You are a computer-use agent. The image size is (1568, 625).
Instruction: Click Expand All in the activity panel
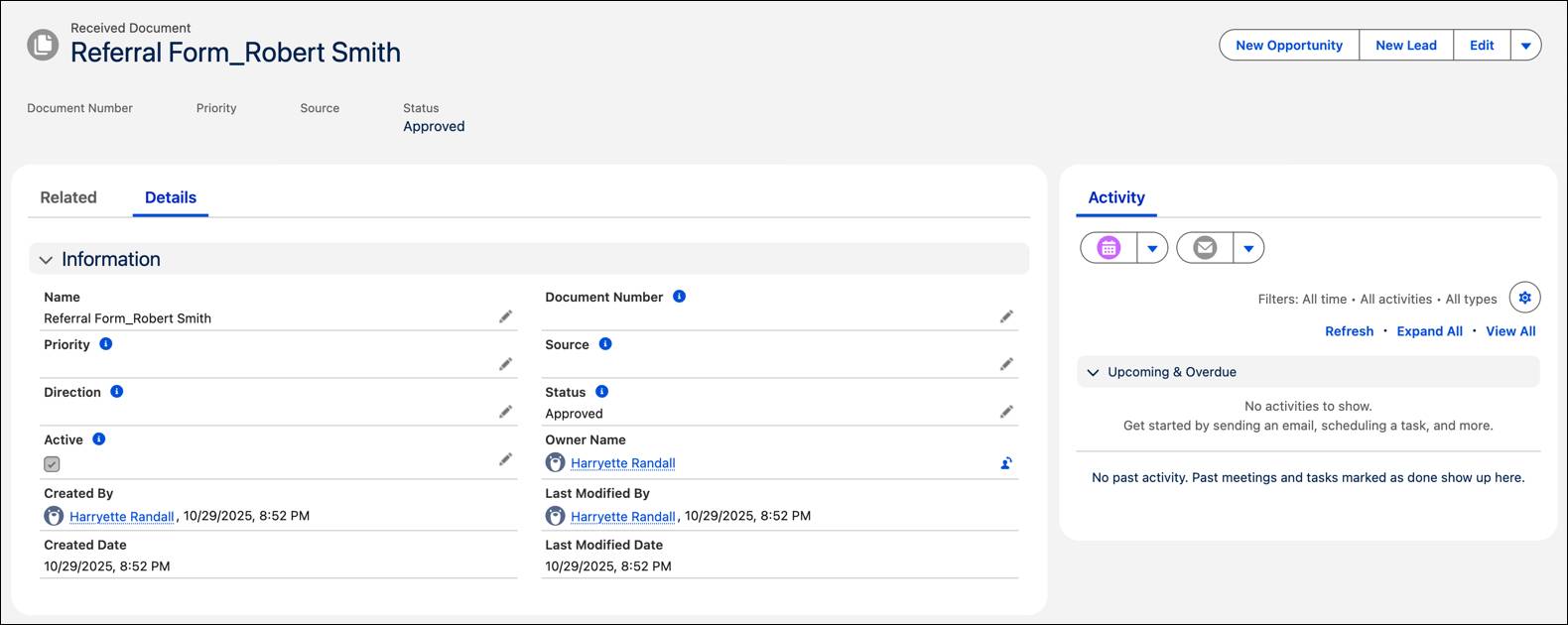[x=1429, y=331]
